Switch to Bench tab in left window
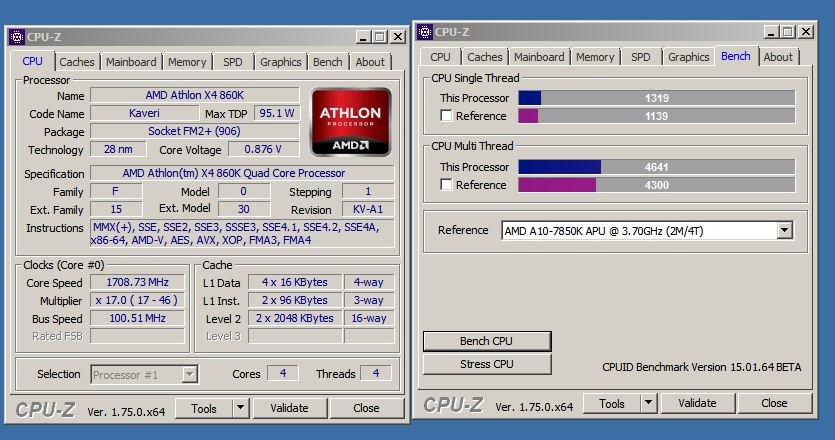This screenshot has width=835, height=440. coord(328,62)
